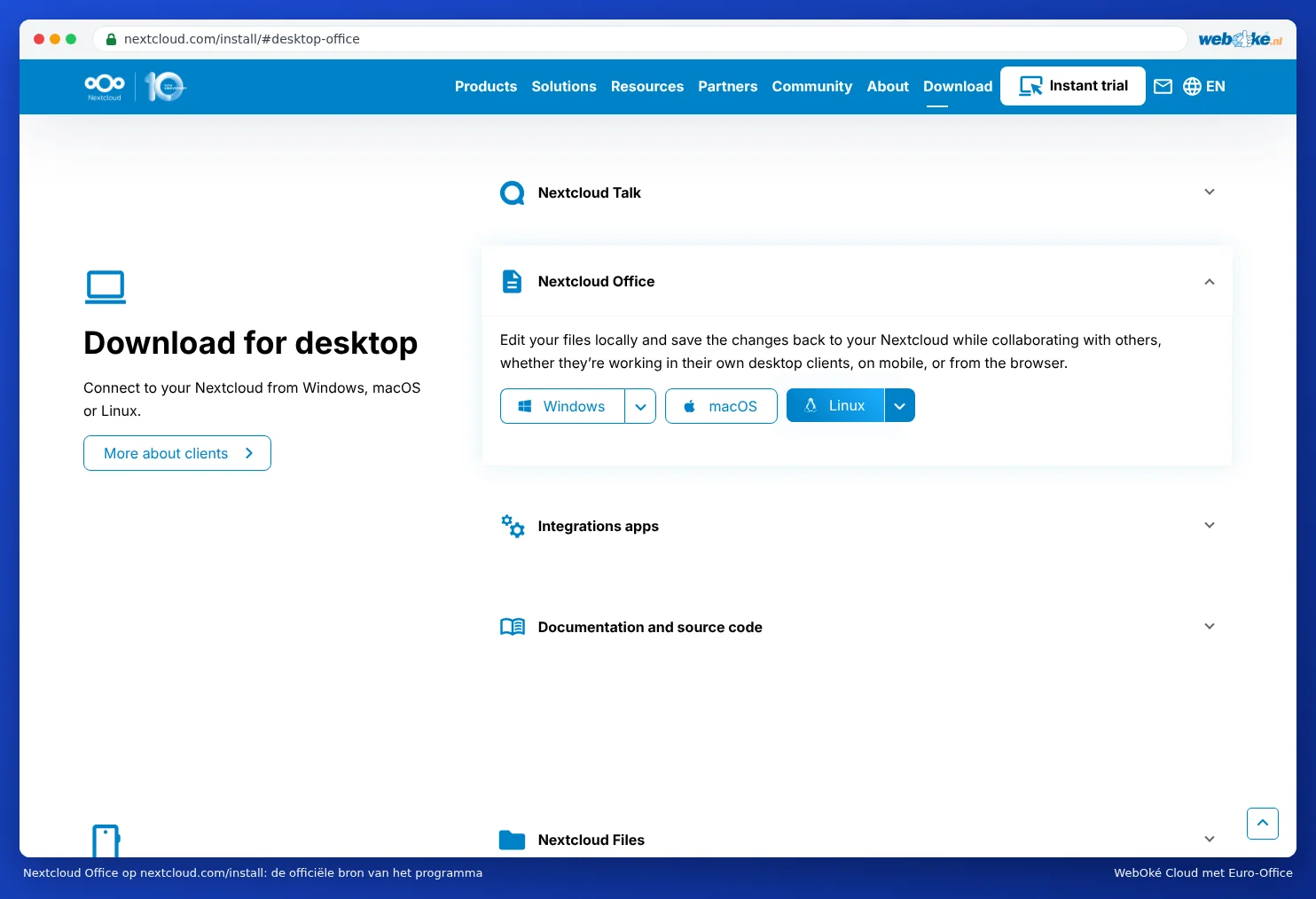This screenshot has height=899, width=1316.
Task: Download Nextcloud Office for Linux
Action: [x=835, y=405]
